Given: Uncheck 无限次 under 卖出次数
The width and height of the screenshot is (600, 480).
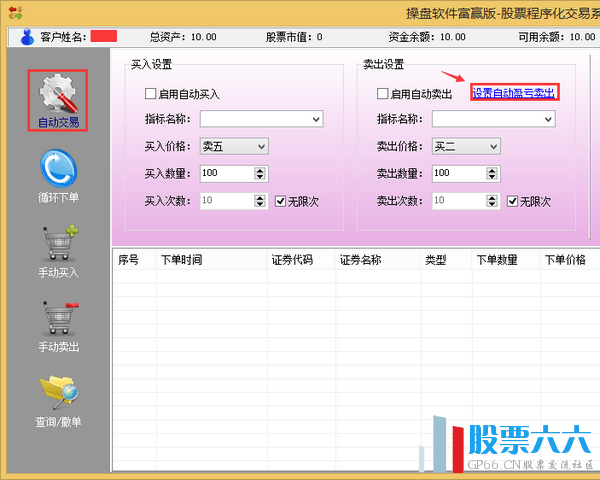Looking at the screenshot, I should [x=513, y=201].
